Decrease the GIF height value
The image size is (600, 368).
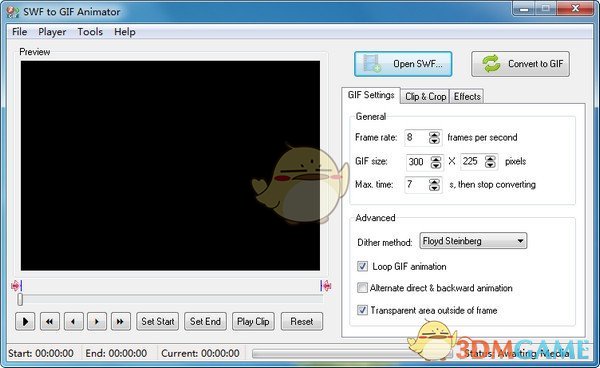click(x=490, y=165)
